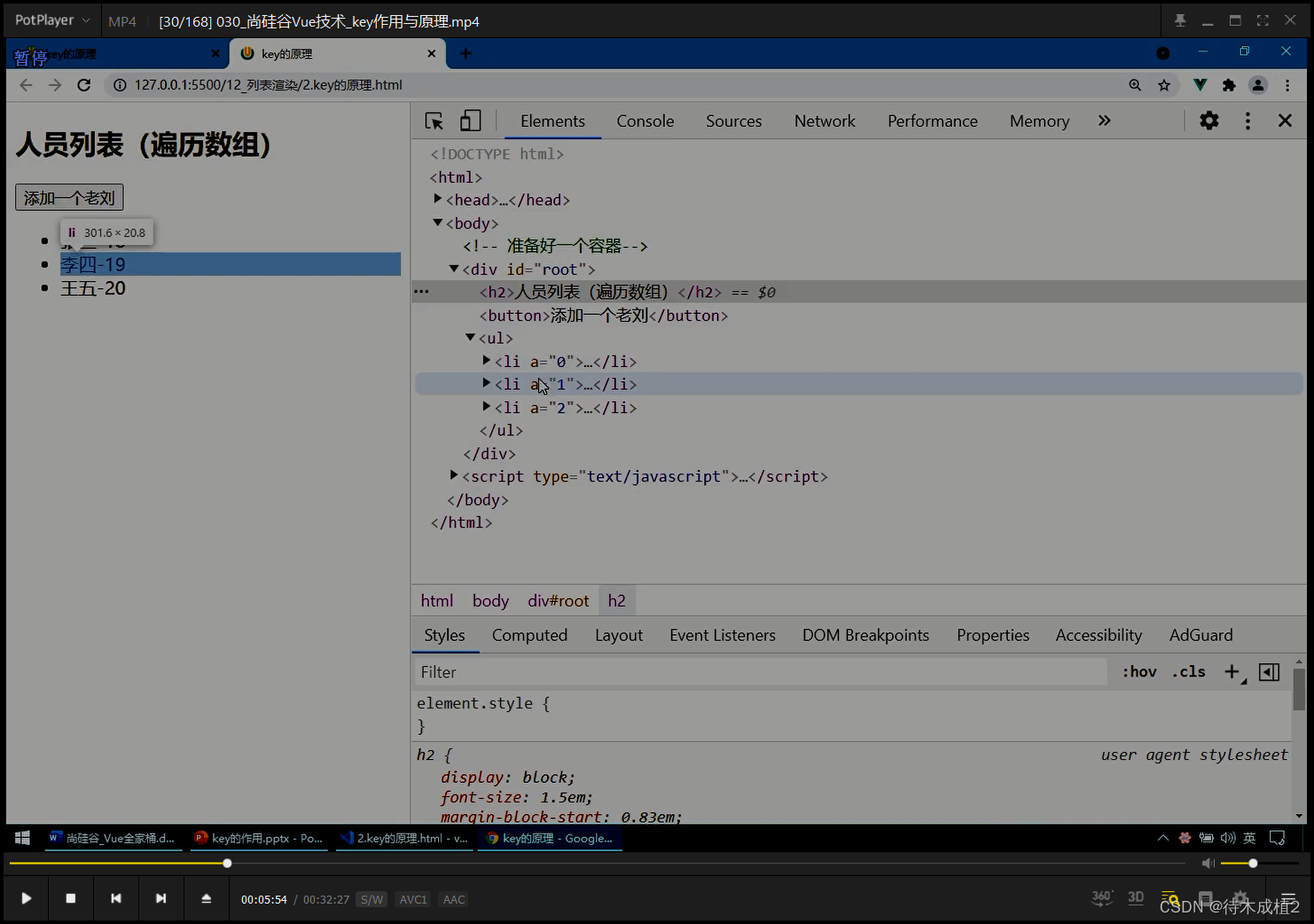Expand the script element node
Screen dimensions: 1314x924
tap(454, 475)
